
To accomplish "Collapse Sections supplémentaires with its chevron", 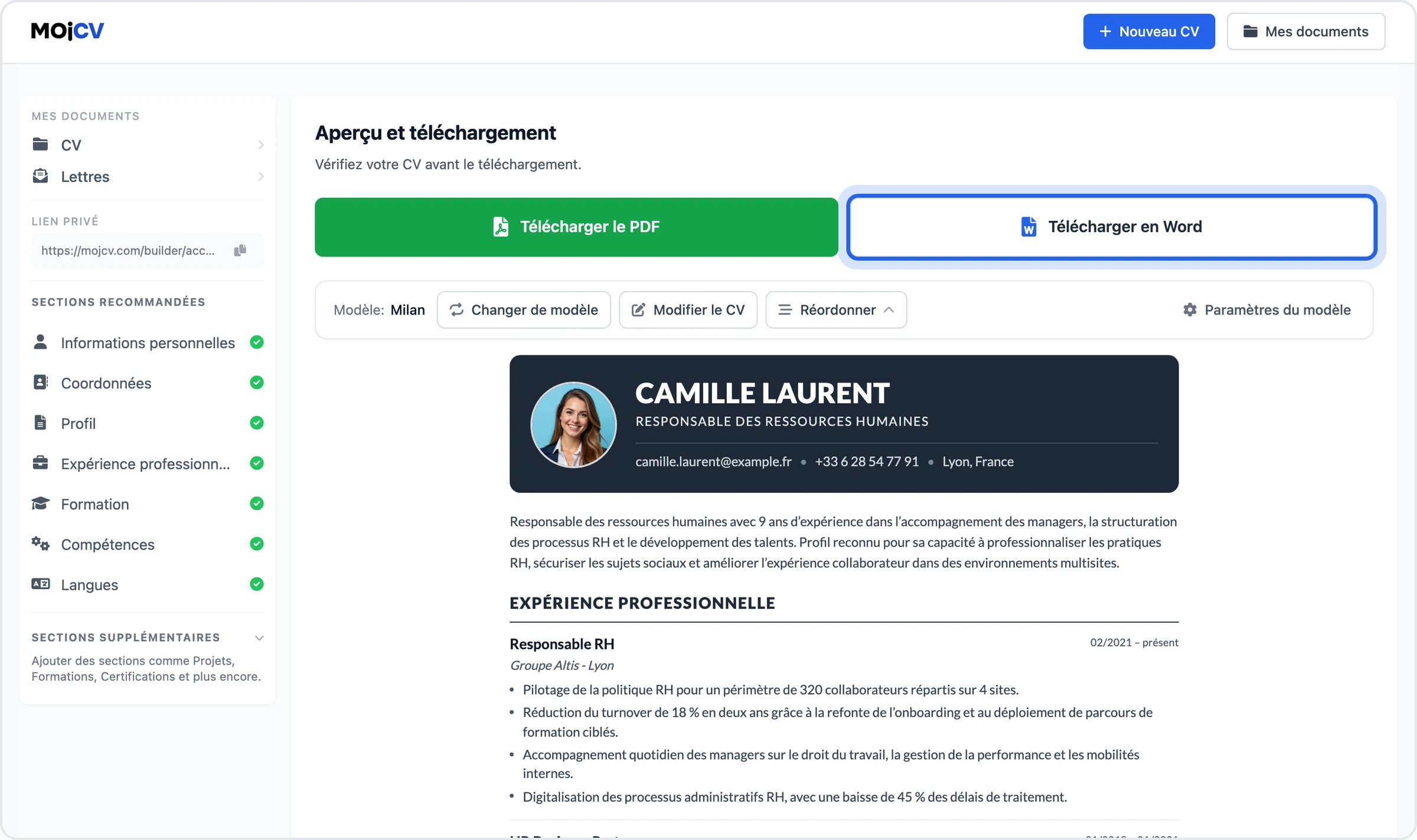I will point(259,638).
